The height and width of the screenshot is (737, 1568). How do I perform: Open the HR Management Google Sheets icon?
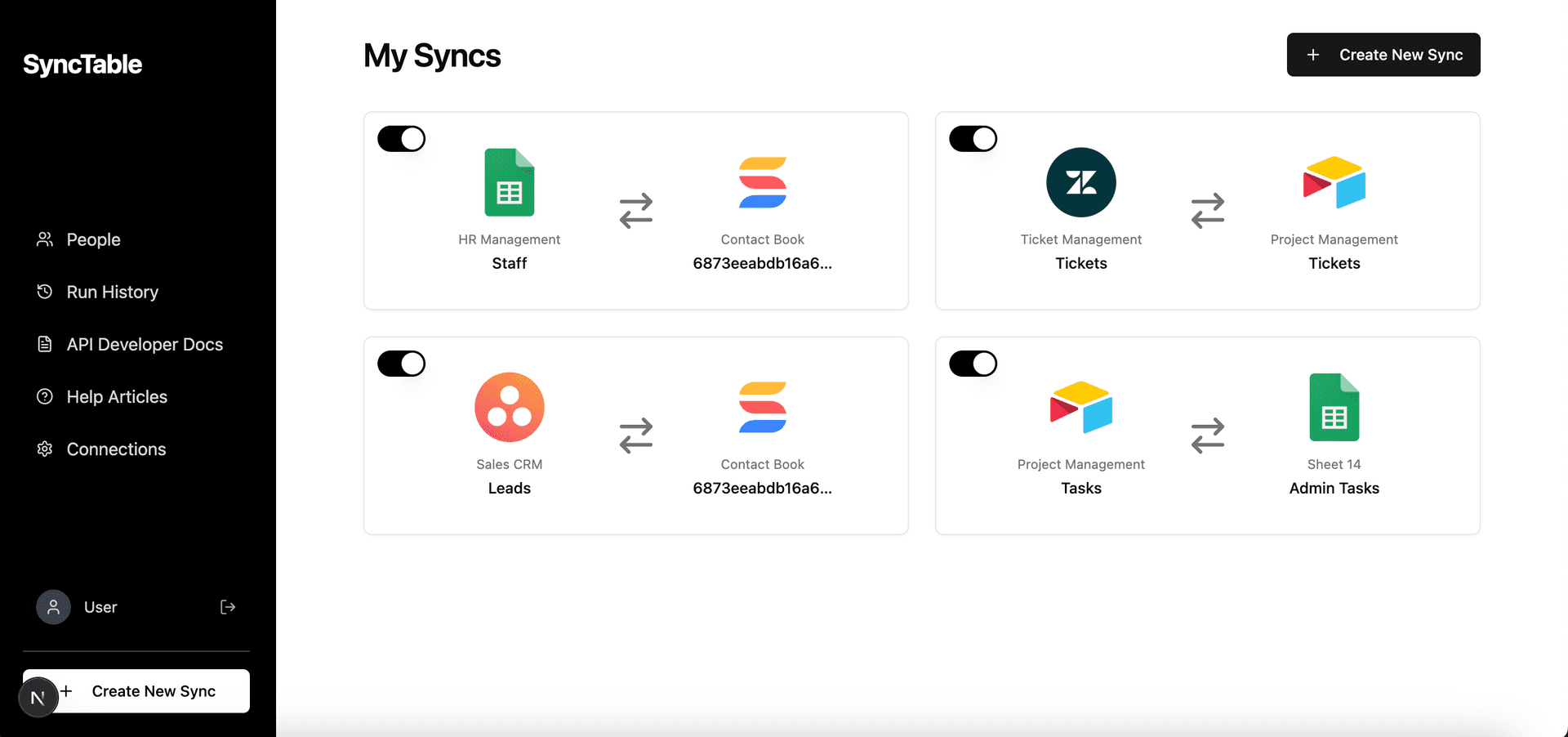coord(509,182)
